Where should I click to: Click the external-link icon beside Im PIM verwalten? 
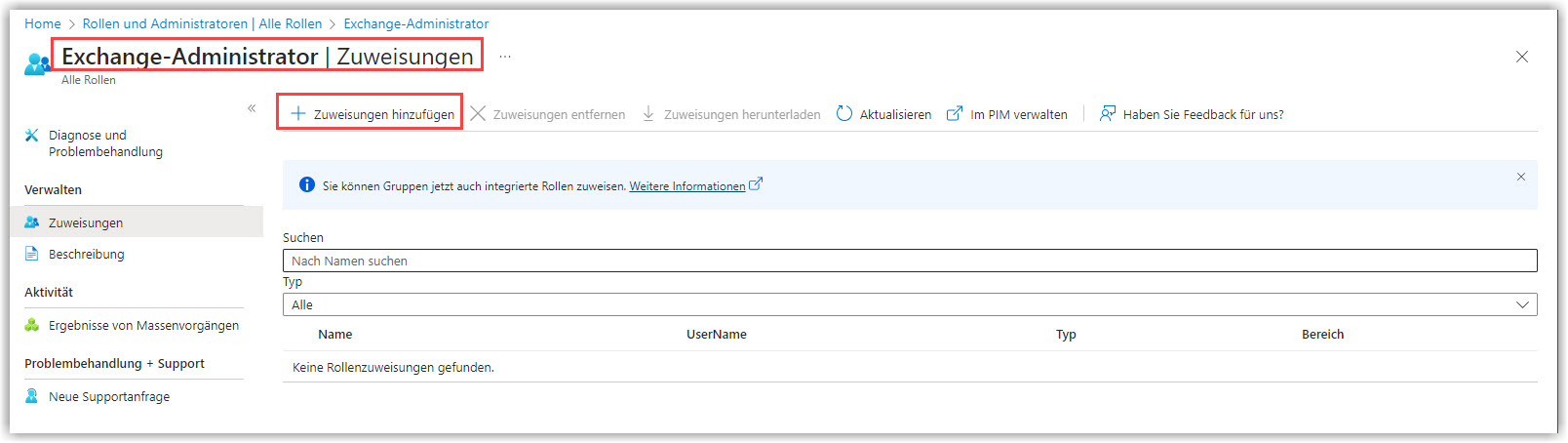[x=955, y=113]
